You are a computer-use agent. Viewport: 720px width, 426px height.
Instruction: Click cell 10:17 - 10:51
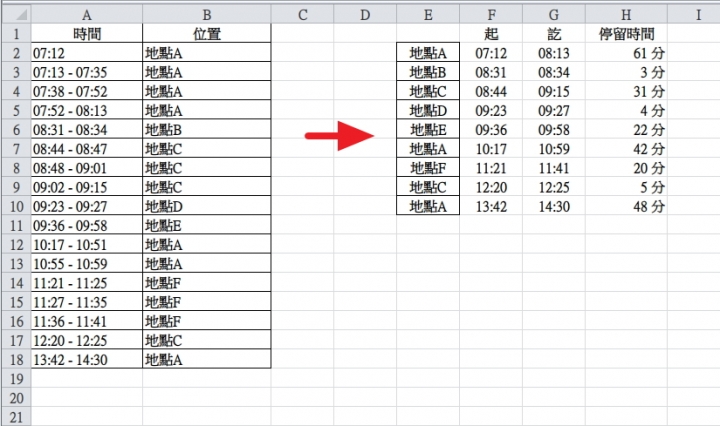click(87, 245)
